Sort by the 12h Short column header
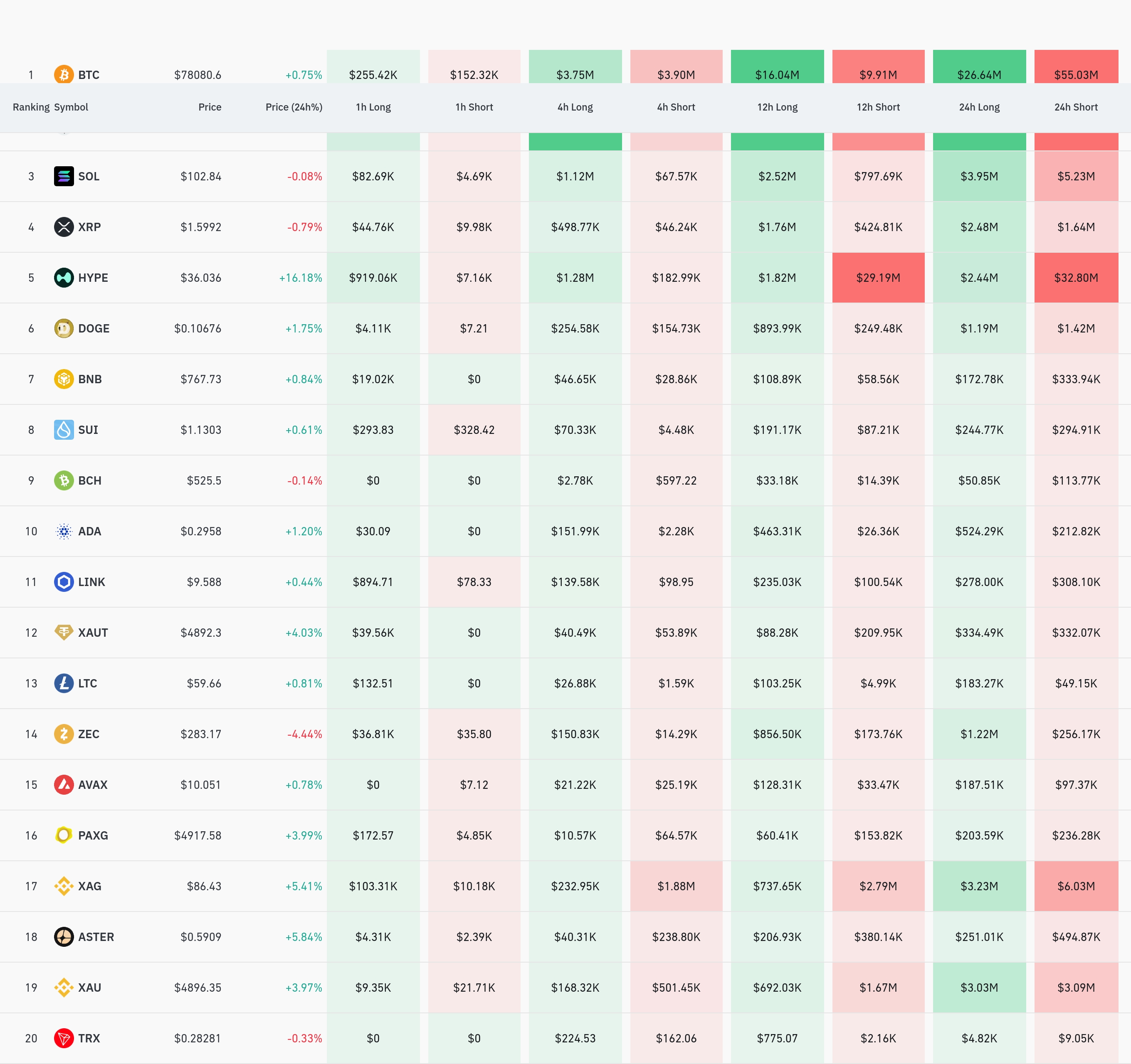The width and height of the screenshot is (1131, 1064). 878,107
